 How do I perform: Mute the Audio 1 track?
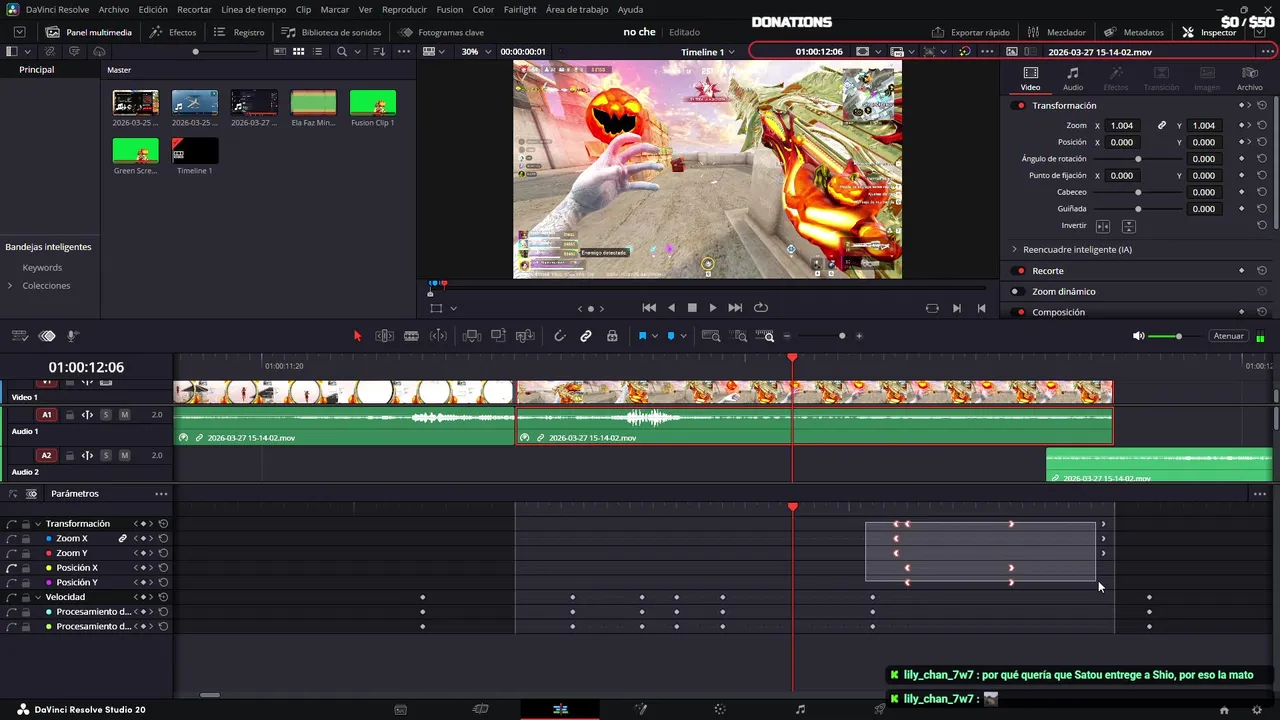(124, 414)
